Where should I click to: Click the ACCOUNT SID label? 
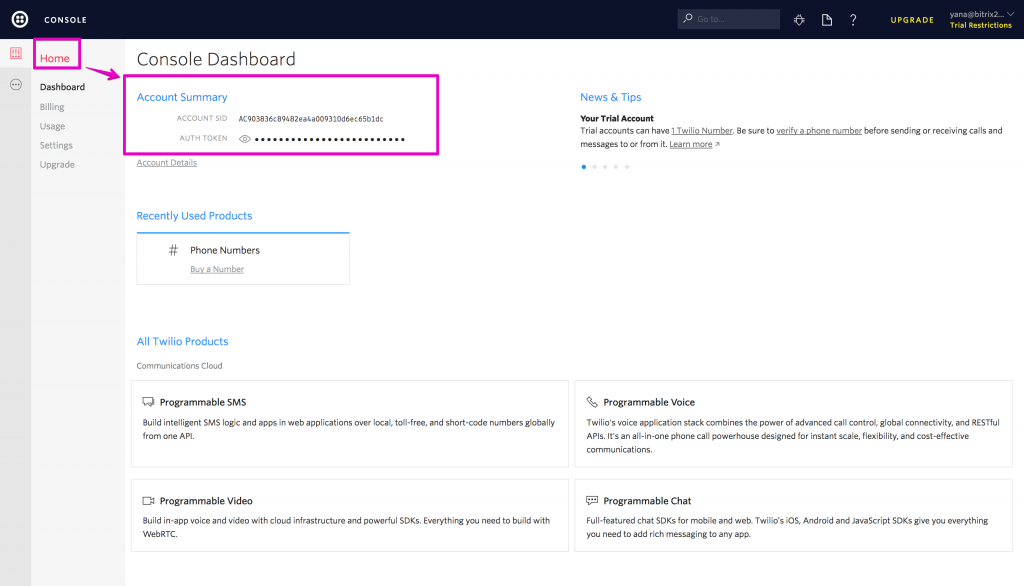click(x=202, y=118)
